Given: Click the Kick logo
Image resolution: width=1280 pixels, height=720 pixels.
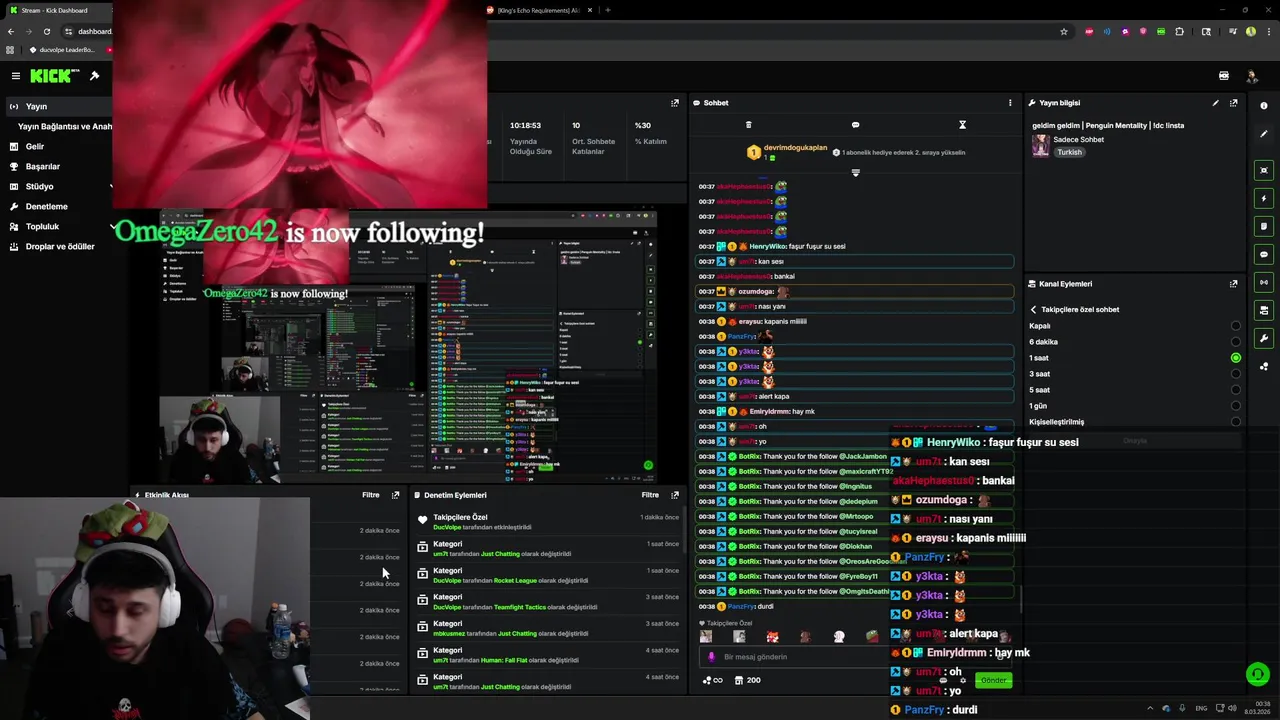Looking at the screenshot, I should click(x=50, y=76).
